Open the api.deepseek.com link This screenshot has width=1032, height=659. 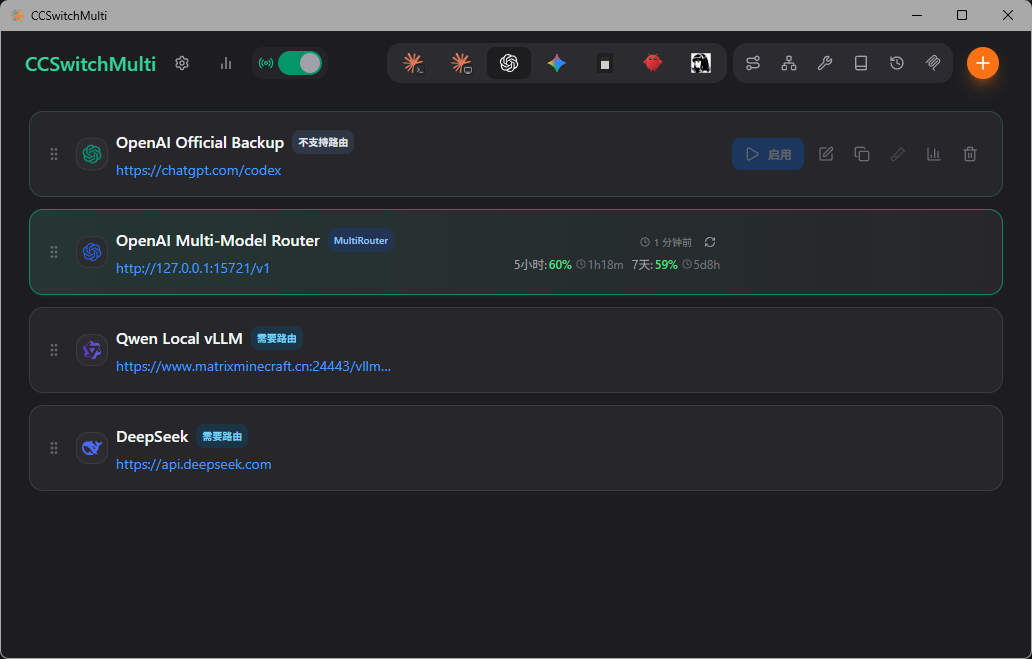point(194,465)
